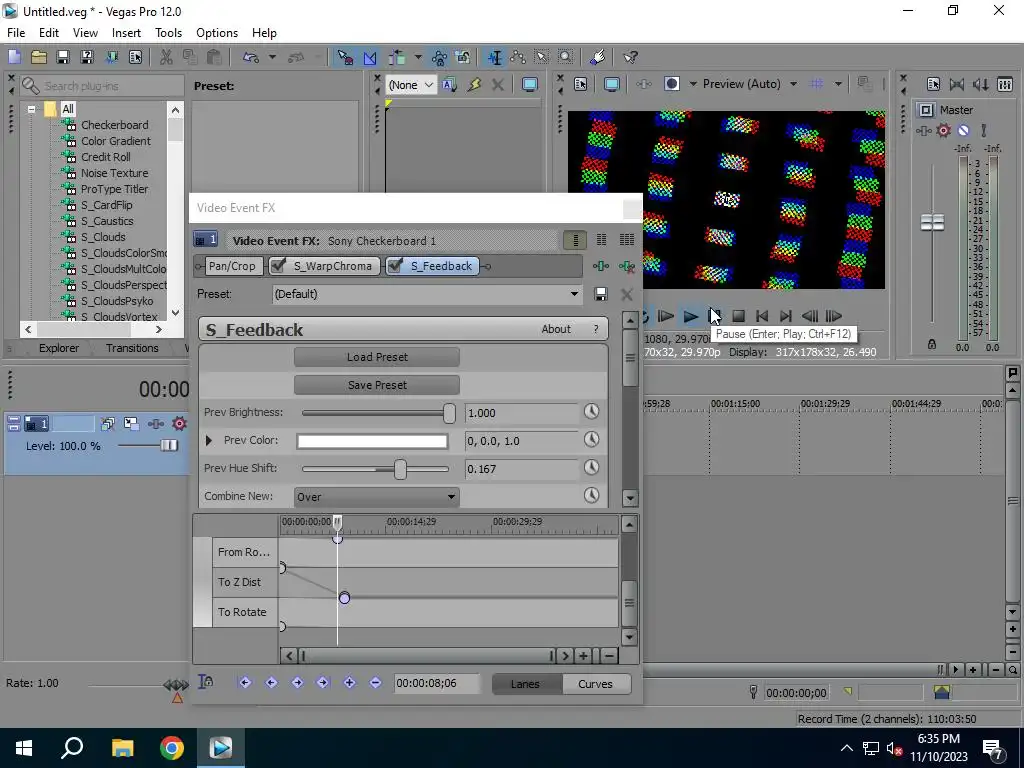The image size is (1024, 768).
Task: Click the Create Keyframe plus diamond icon
Action: click(x=349, y=682)
